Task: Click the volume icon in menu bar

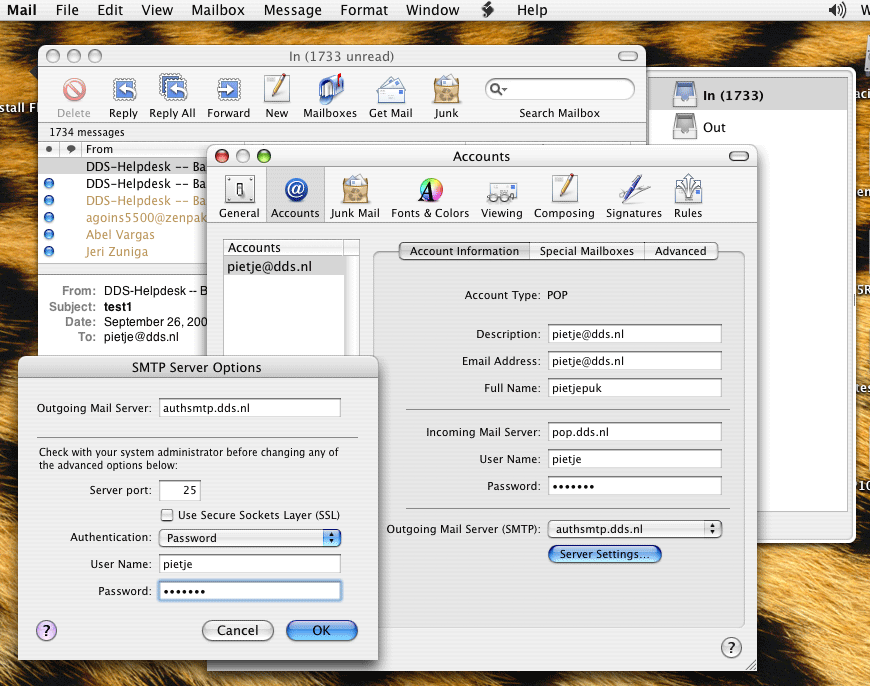Action: pyautogui.click(x=837, y=10)
